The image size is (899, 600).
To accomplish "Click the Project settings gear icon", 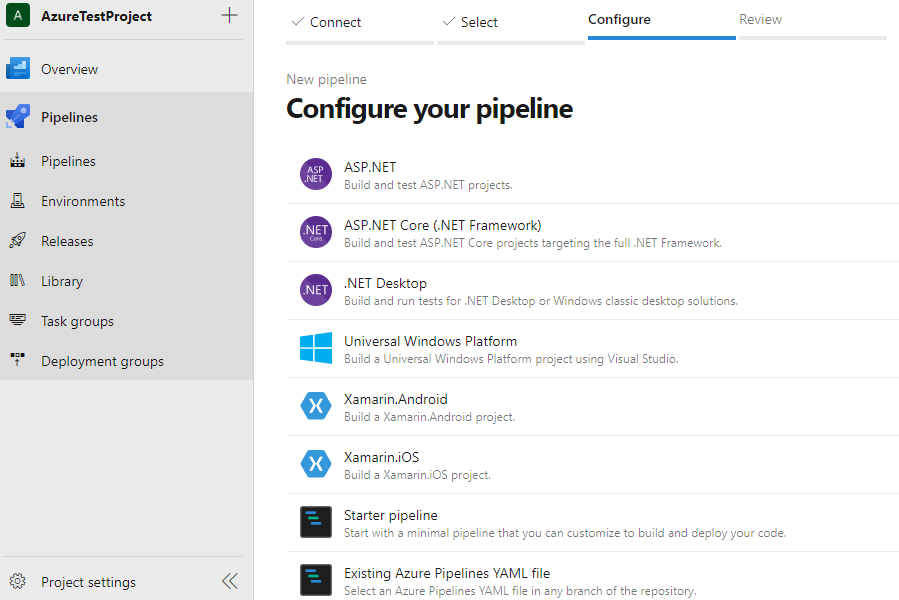I will [18, 581].
